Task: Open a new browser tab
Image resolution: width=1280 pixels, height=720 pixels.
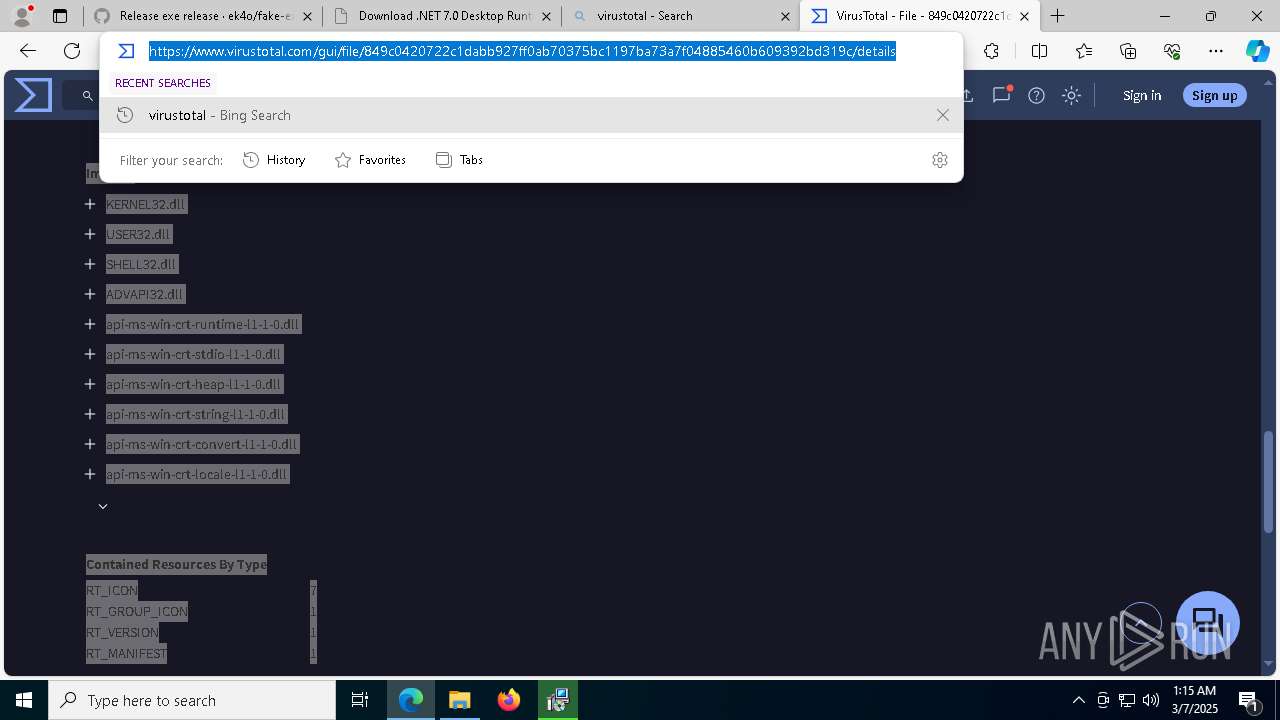Action: click(1058, 16)
